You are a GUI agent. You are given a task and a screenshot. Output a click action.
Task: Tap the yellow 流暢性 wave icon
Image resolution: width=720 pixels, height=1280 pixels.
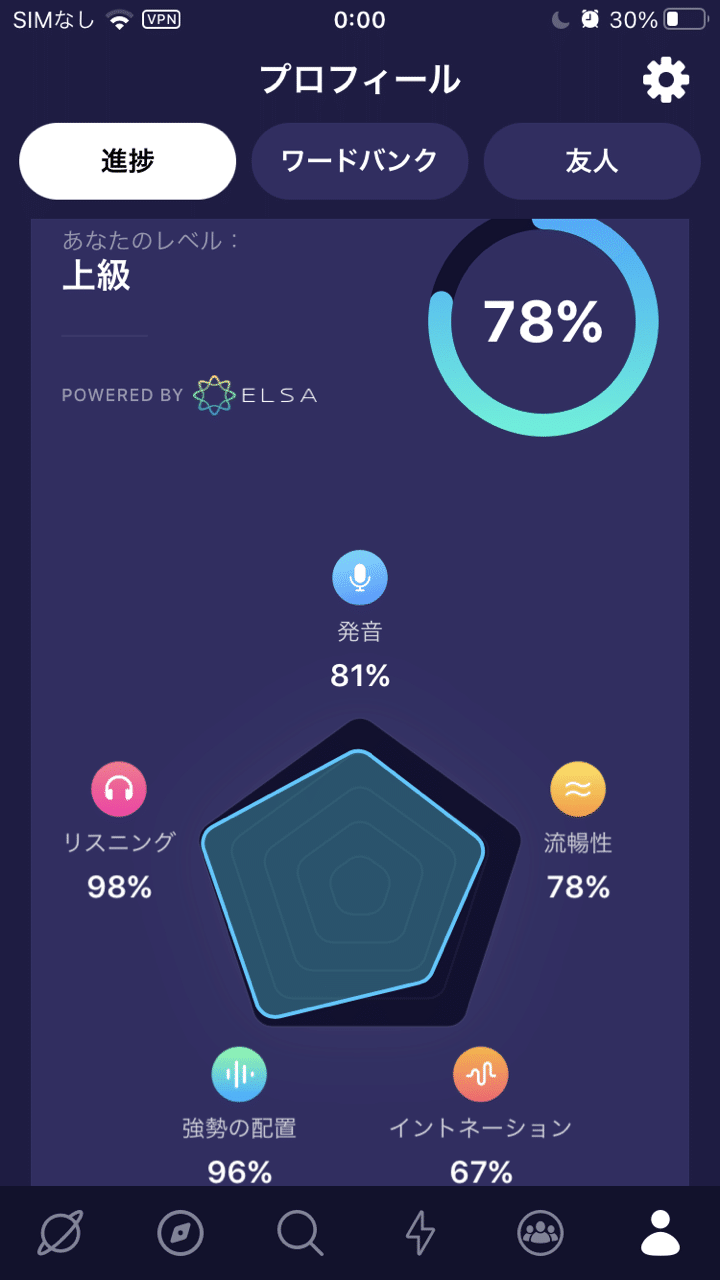(x=578, y=790)
